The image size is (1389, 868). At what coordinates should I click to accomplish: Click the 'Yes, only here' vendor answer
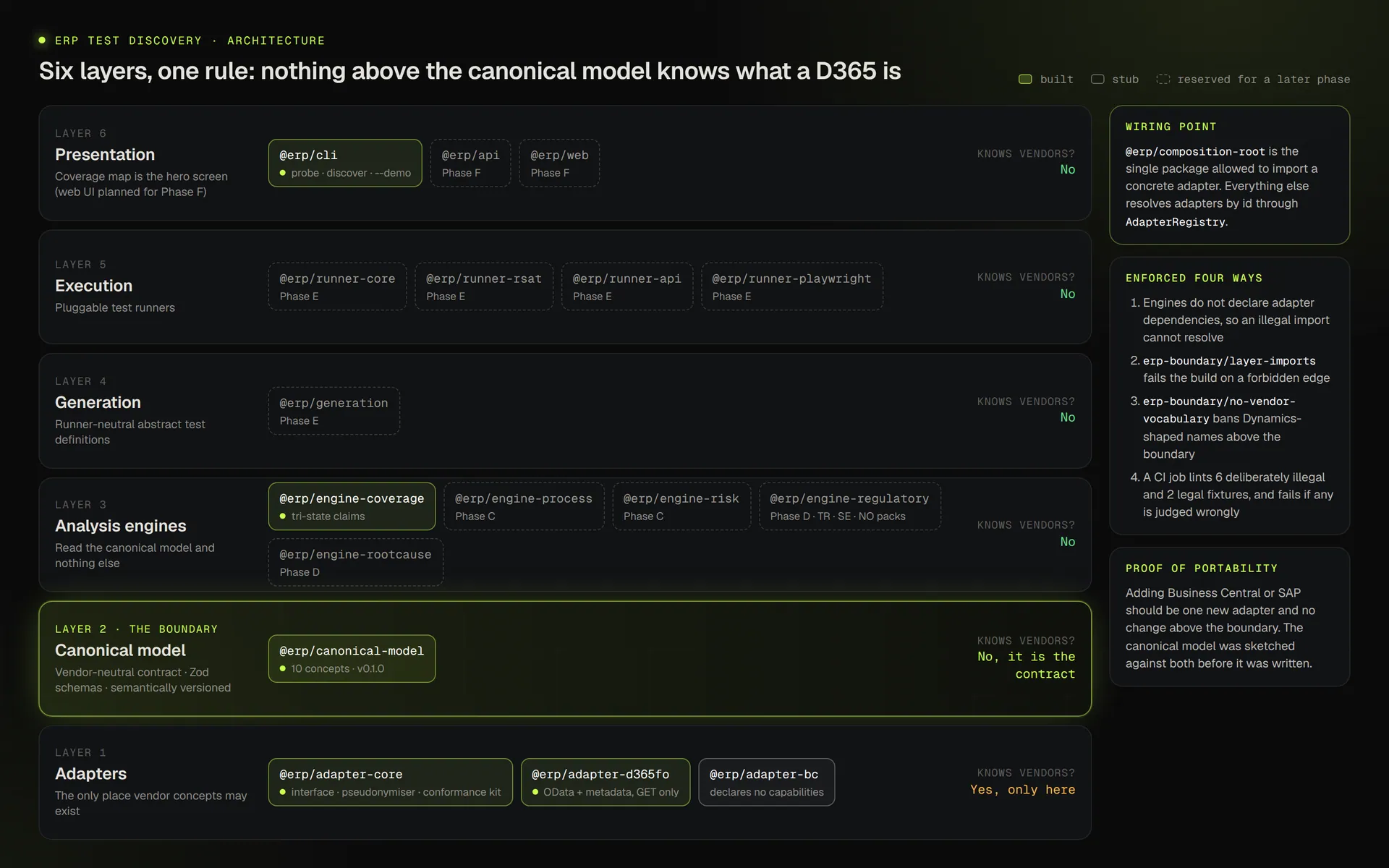1022,790
